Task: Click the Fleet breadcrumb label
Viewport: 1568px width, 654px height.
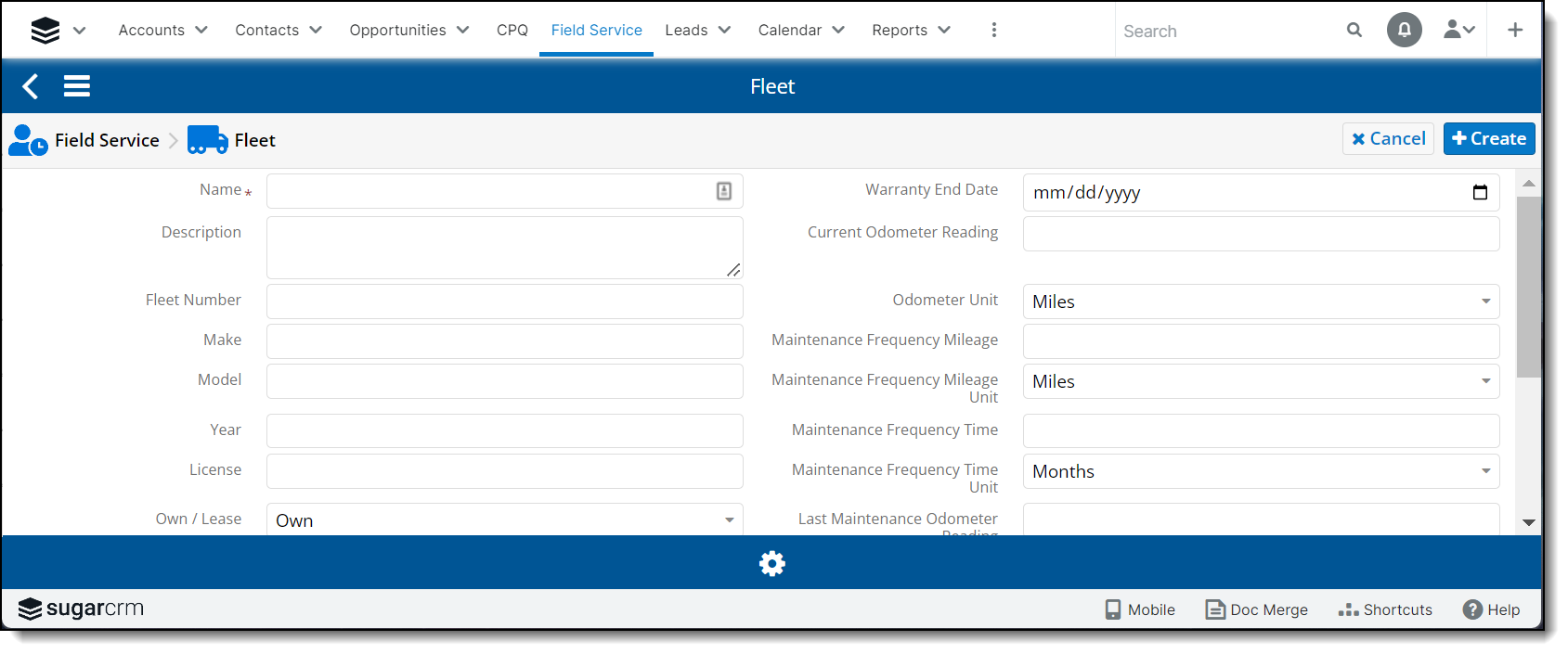Action: pos(254,140)
